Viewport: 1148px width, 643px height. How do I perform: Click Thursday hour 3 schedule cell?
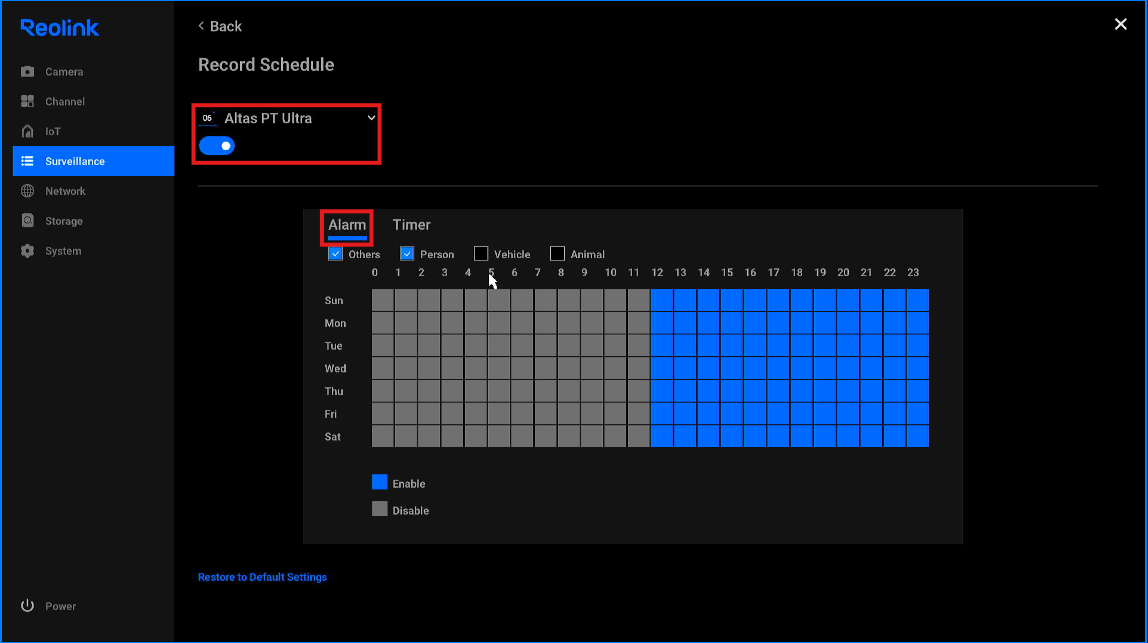(x=452, y=390)
